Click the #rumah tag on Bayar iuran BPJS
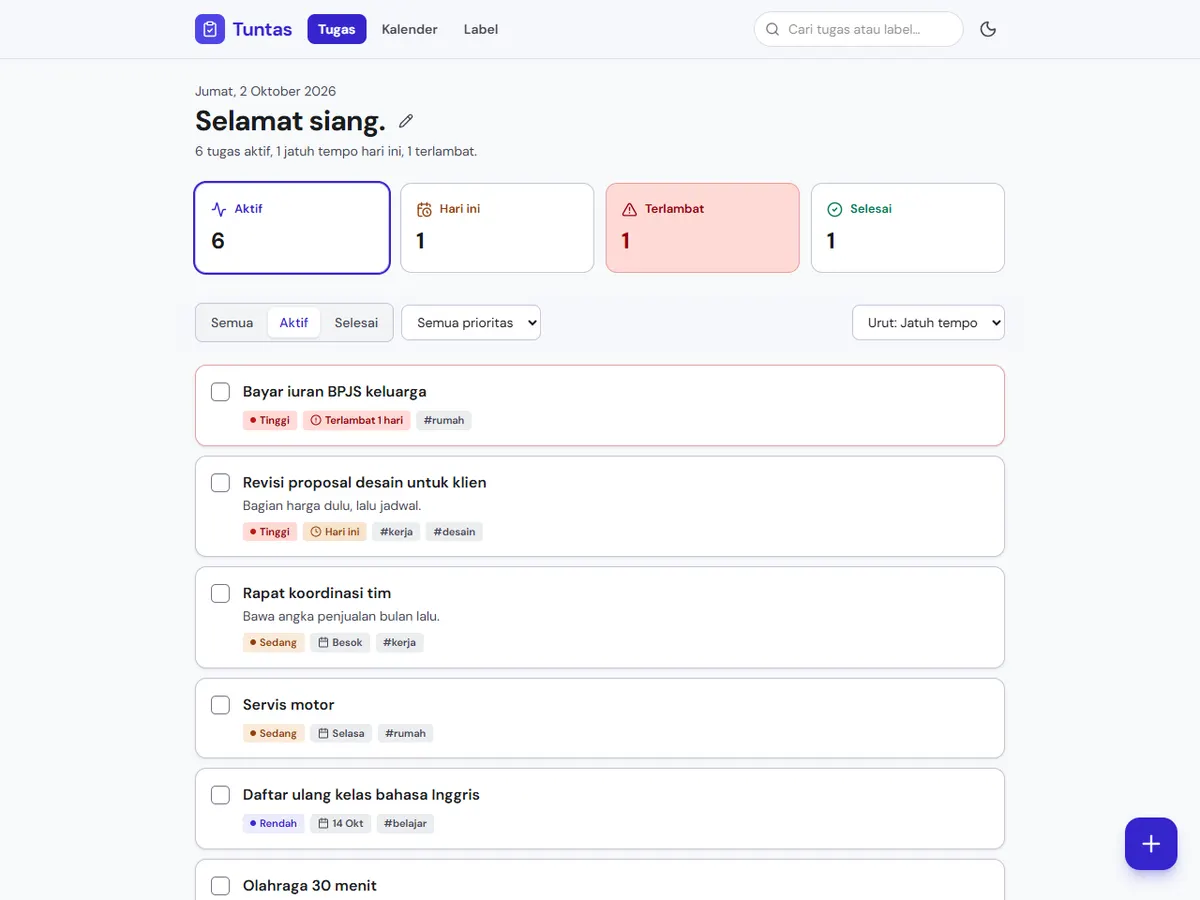 (x=444, y=420)
